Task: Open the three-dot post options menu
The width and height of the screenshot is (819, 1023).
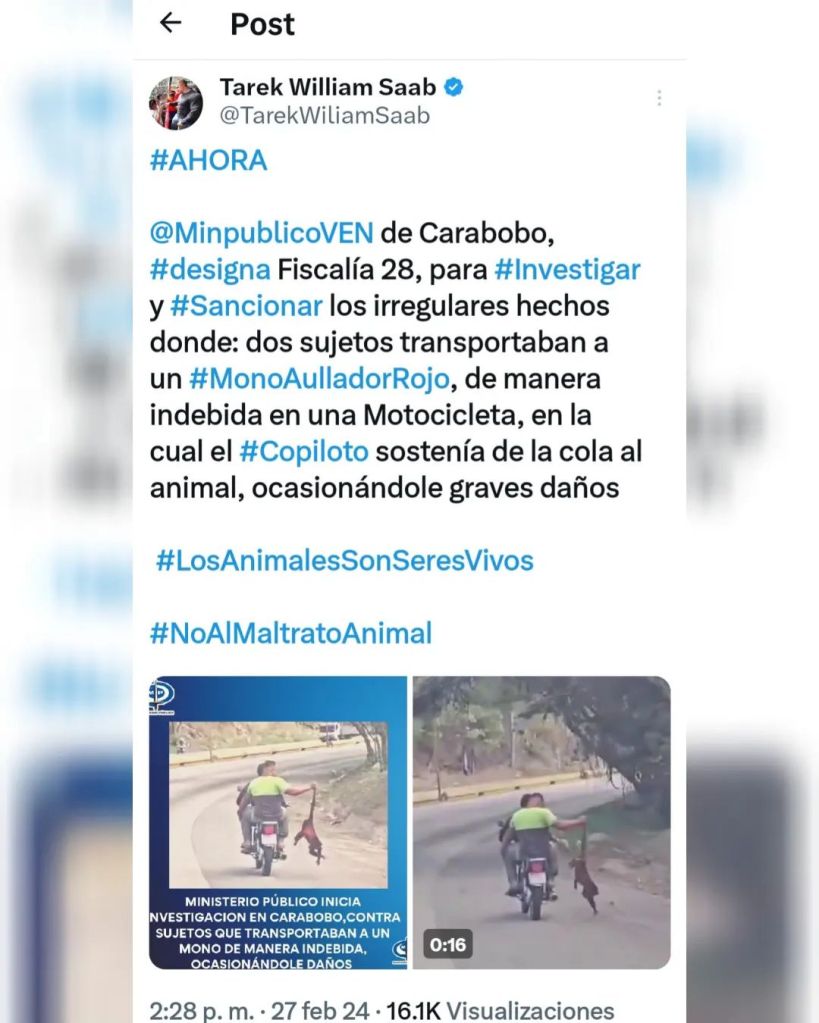Action: pos(659,98)
